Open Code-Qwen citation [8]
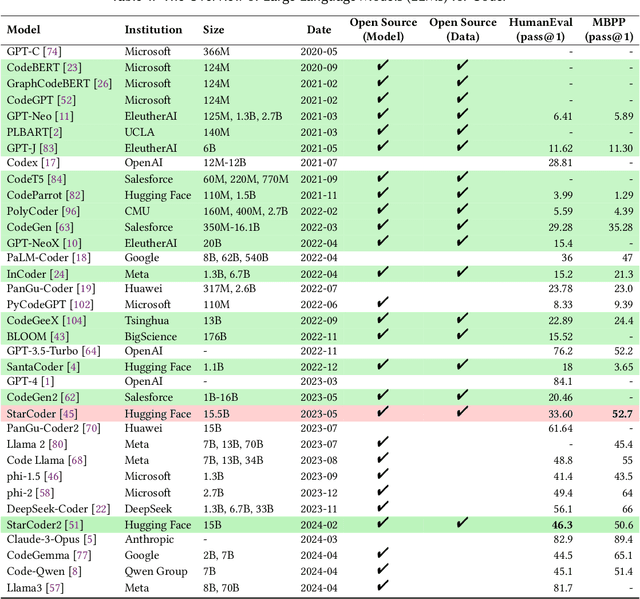The width and height of the screenshot is (640, 599). (x=75, y=571)
